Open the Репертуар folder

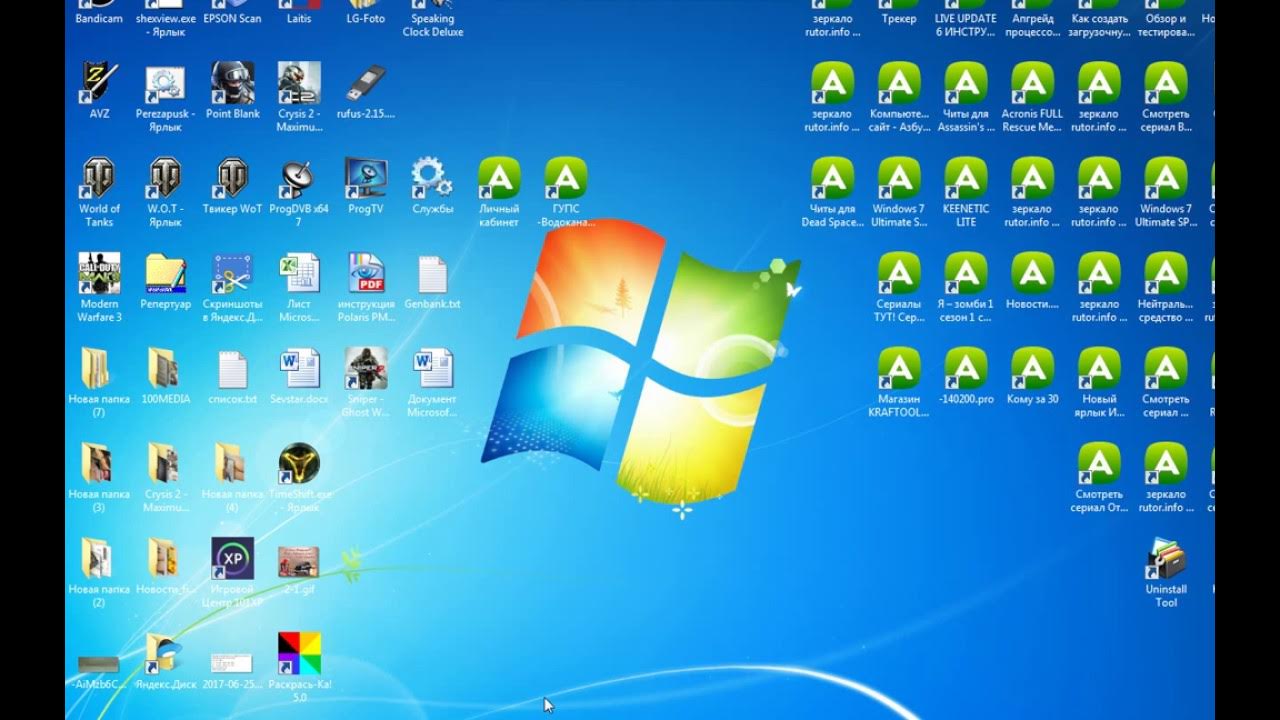click(165, 273)
